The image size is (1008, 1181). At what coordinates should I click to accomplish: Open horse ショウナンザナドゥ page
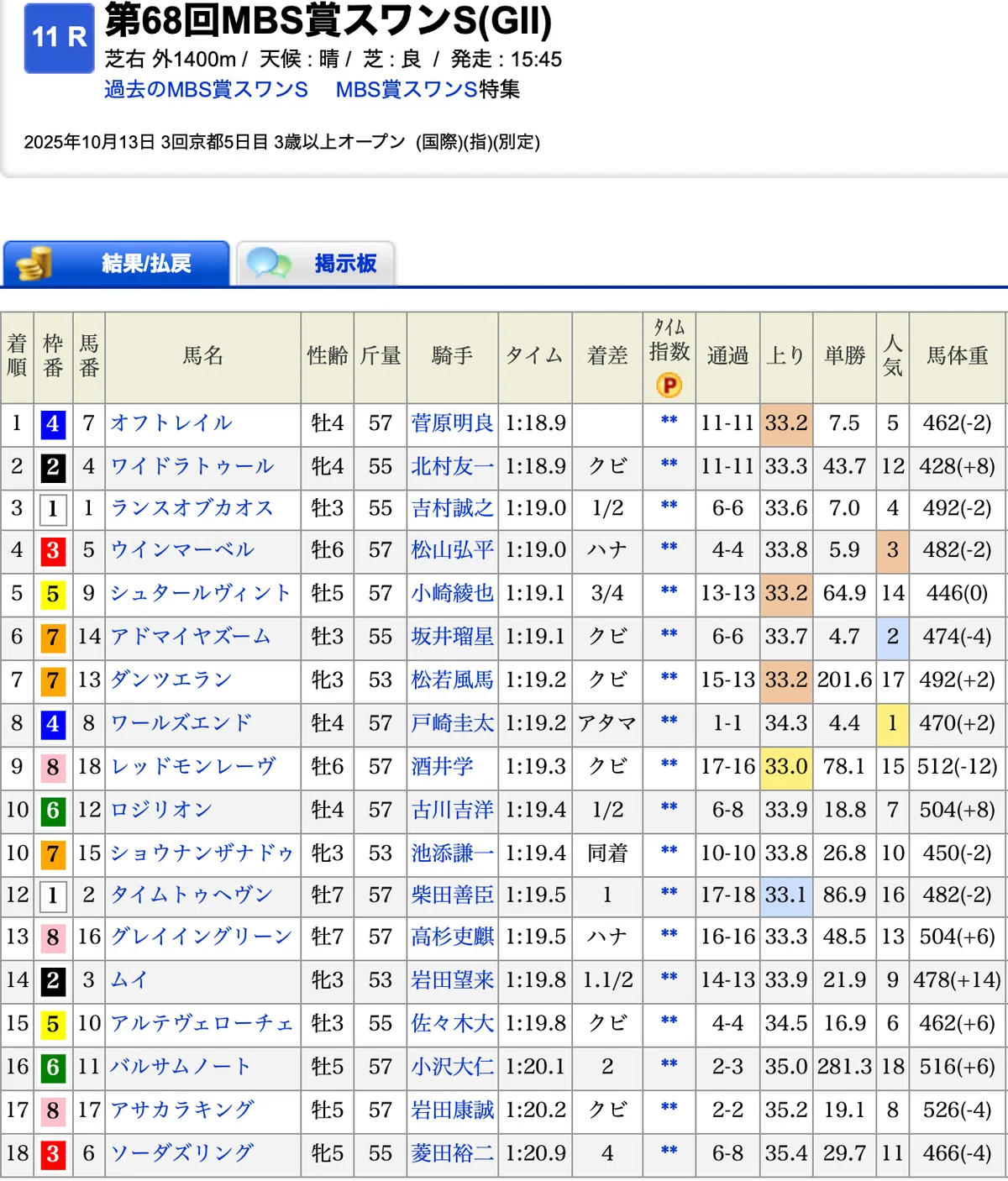202,853
